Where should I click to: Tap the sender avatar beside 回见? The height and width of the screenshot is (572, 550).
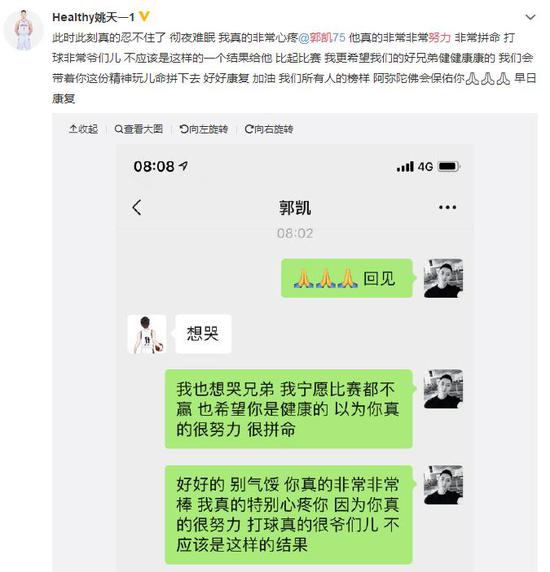click(x=443, y=278)
